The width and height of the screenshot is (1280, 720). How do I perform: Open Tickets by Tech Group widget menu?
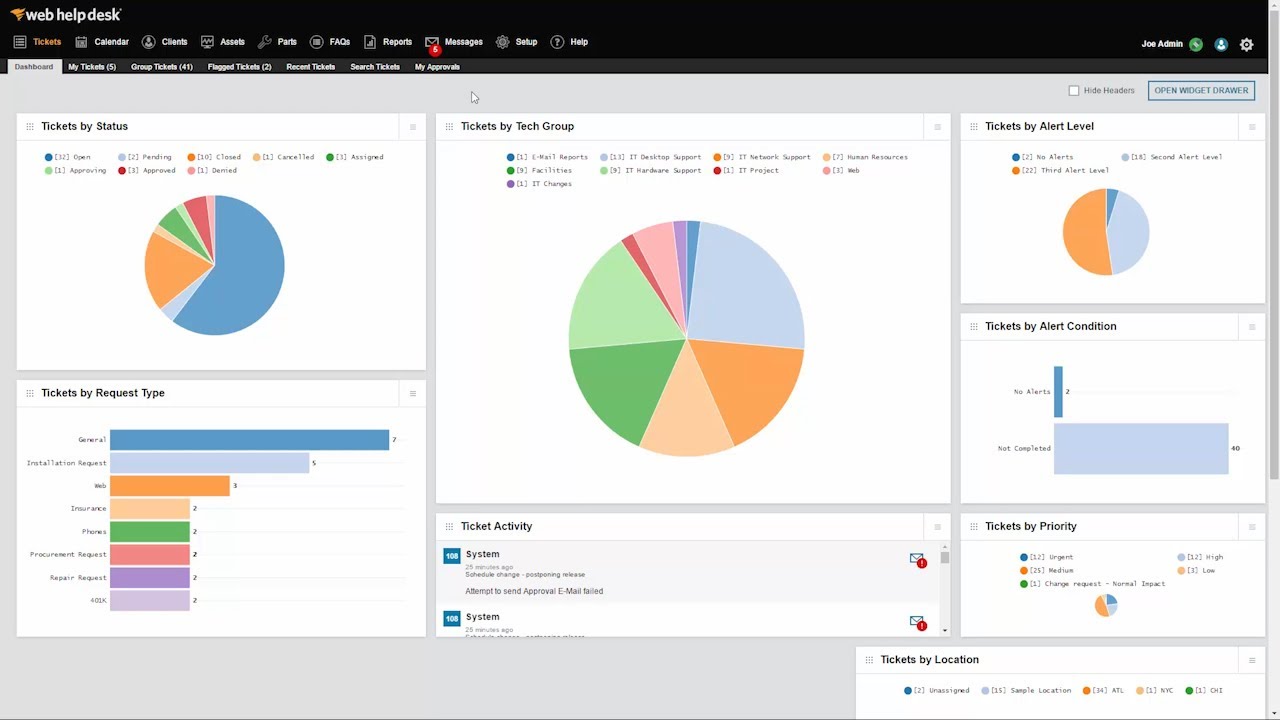tap(937, 127)
